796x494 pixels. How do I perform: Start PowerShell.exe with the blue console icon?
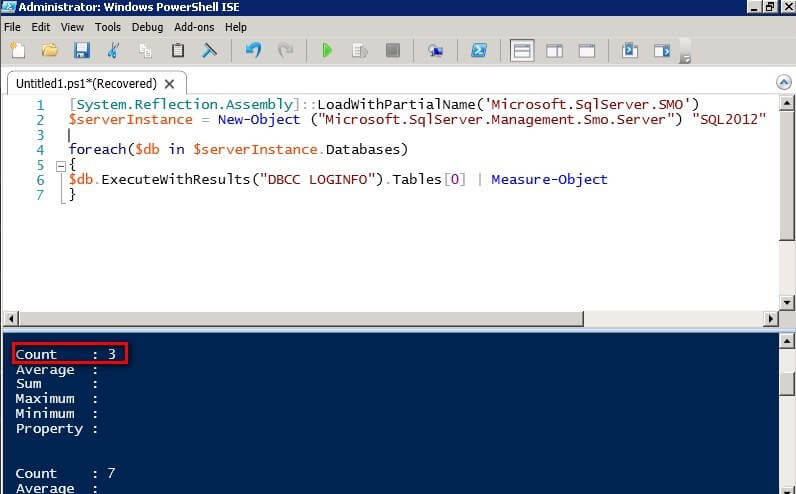coord(479,50)
